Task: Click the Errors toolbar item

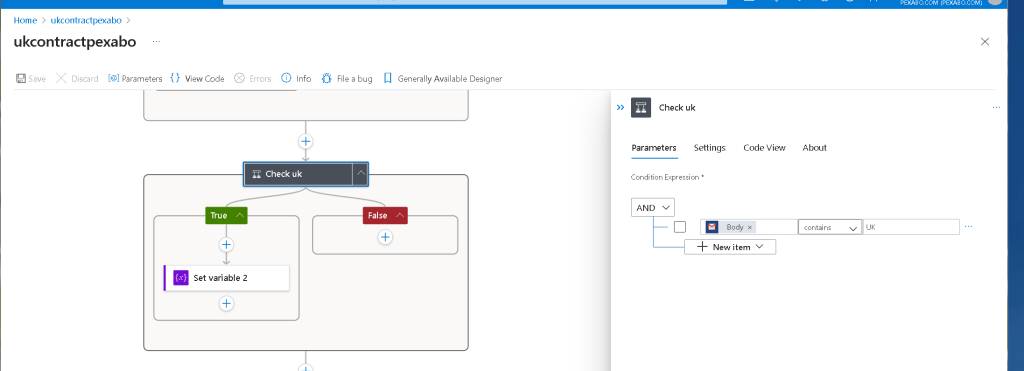Action: click(253, 78)
